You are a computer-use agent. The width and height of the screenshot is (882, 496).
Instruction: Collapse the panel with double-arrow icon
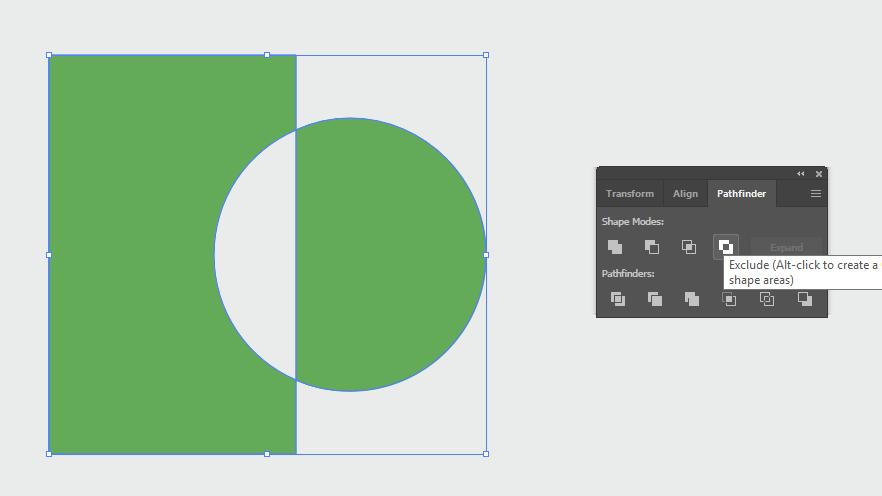800,174
